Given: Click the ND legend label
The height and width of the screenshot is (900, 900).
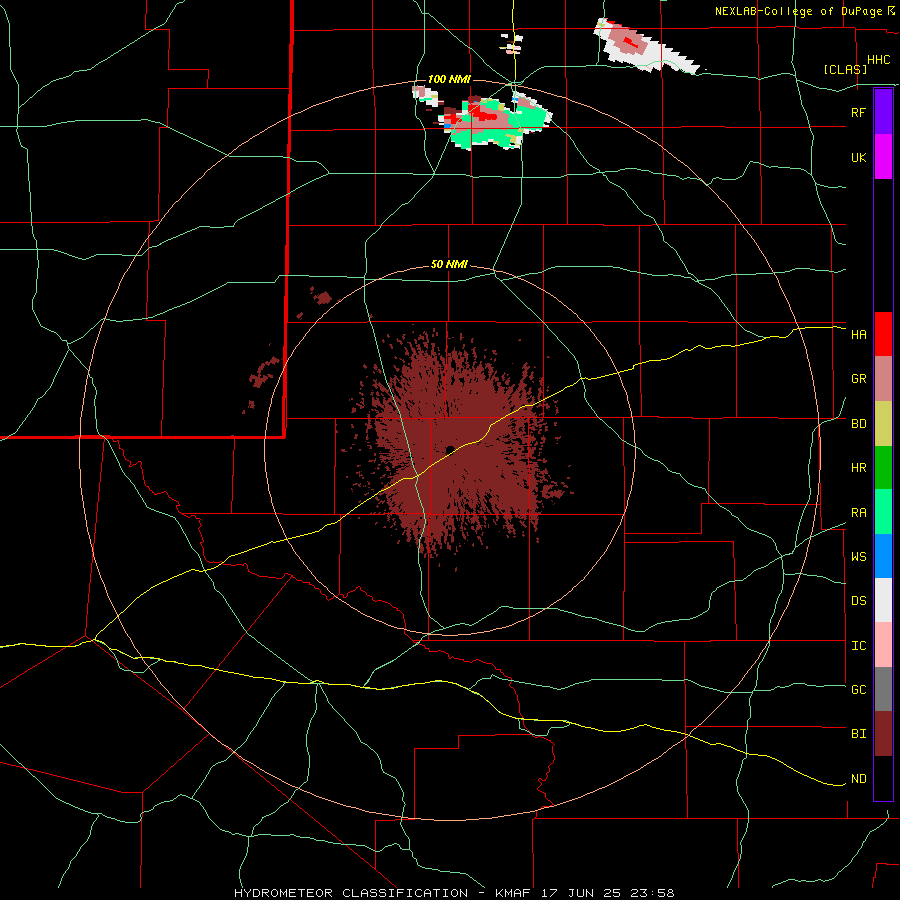Looking at the screenshot, I should [x=858, y=779].
